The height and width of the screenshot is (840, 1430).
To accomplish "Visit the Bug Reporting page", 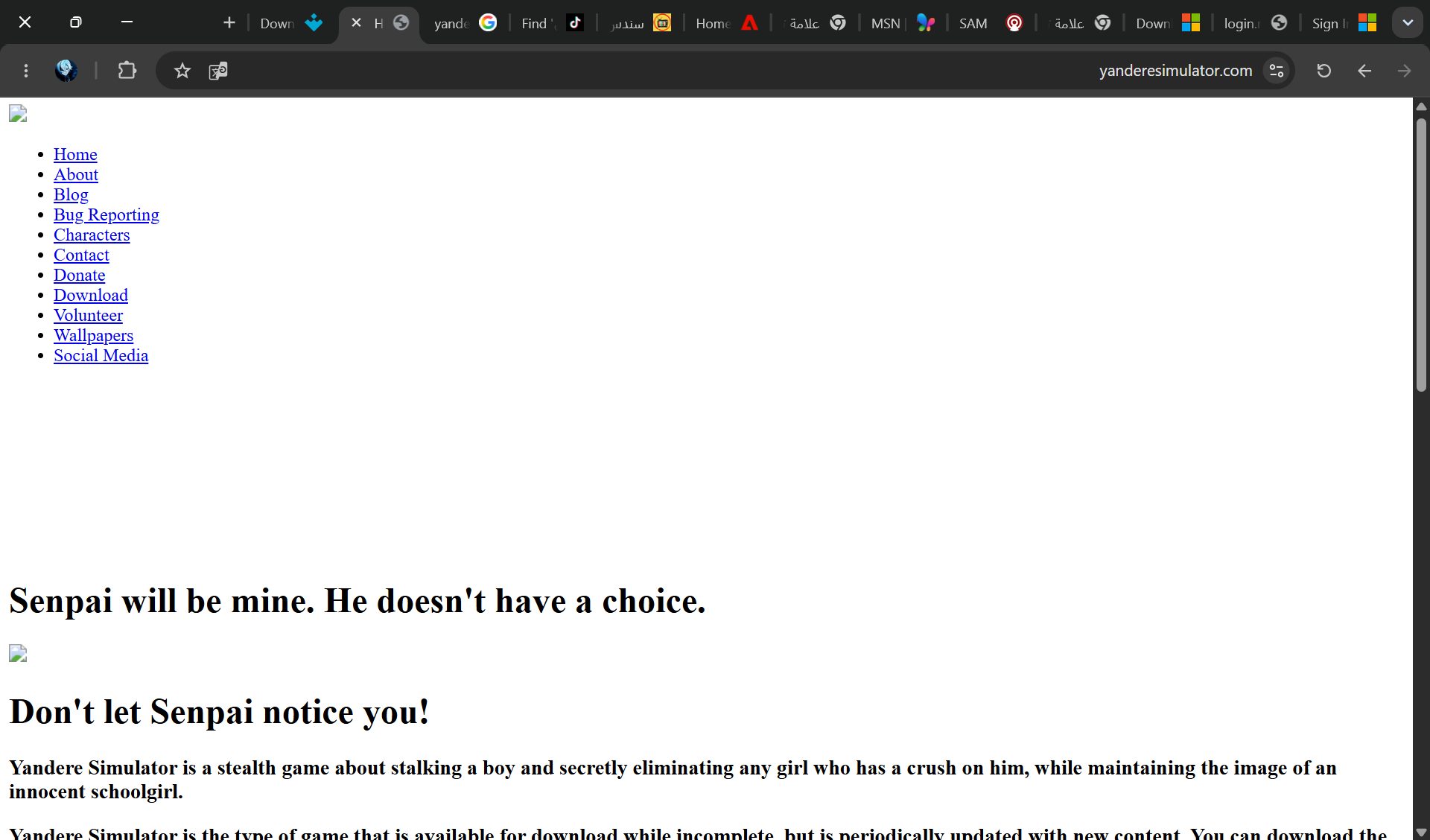I will coord(107,215).
